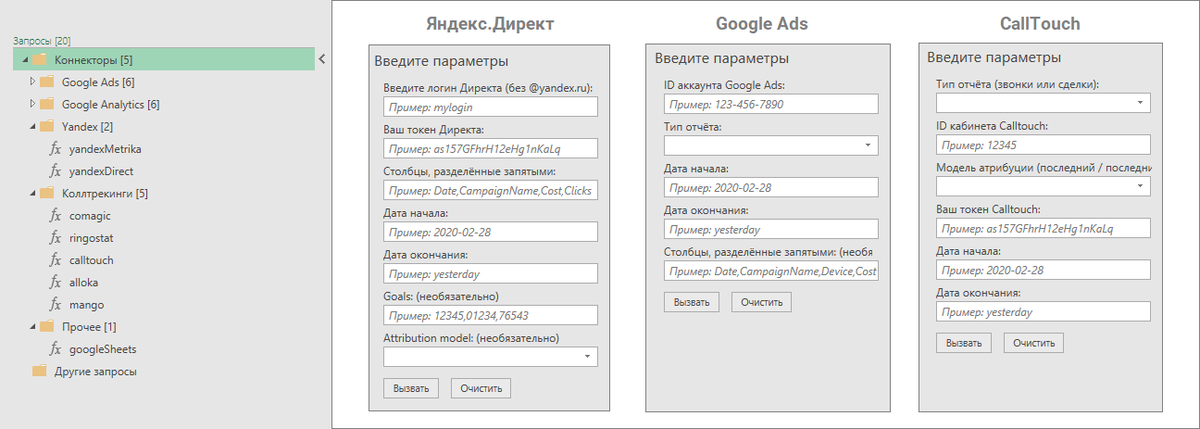Focus the ID аккаунта Google Ads field
The image size is (1200, 429).
pyautogui.click(x=771, y=104)
